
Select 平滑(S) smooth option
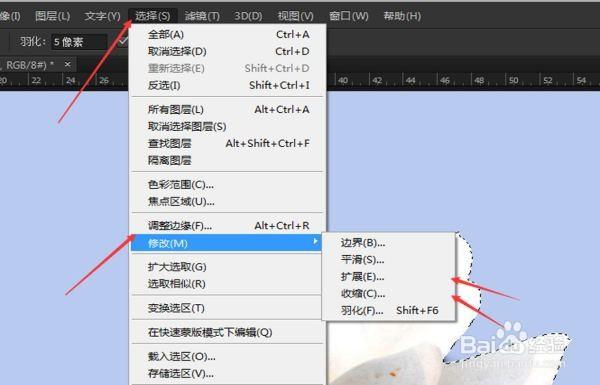point(389,259)
